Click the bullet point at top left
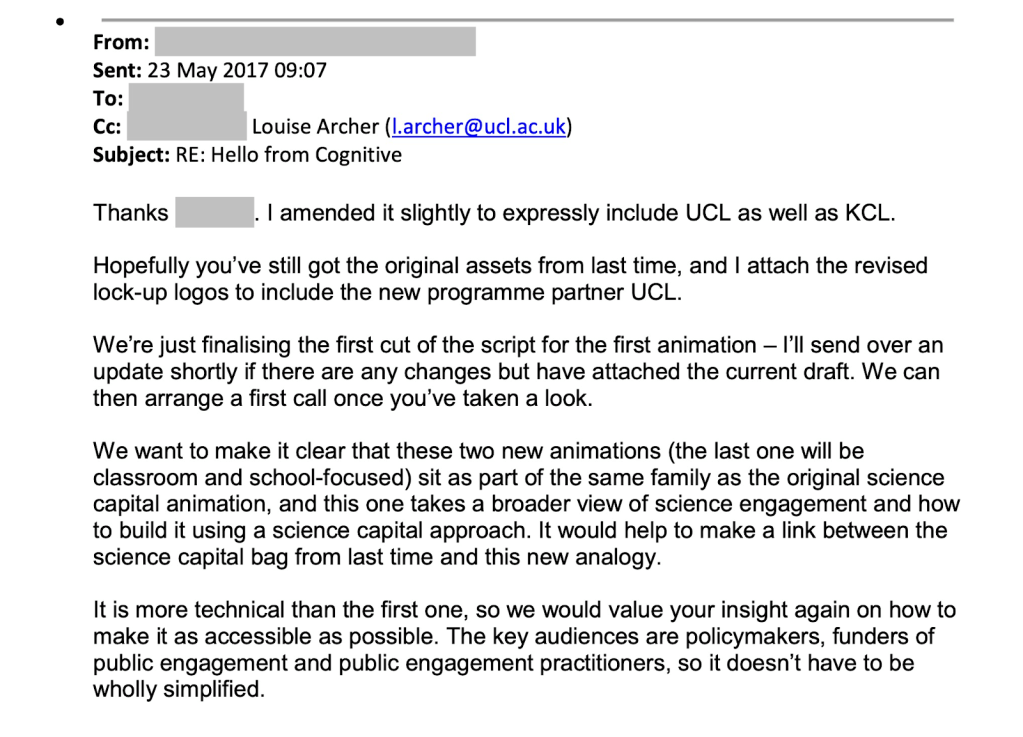1023x737 pixels. (x=62, y=20)
